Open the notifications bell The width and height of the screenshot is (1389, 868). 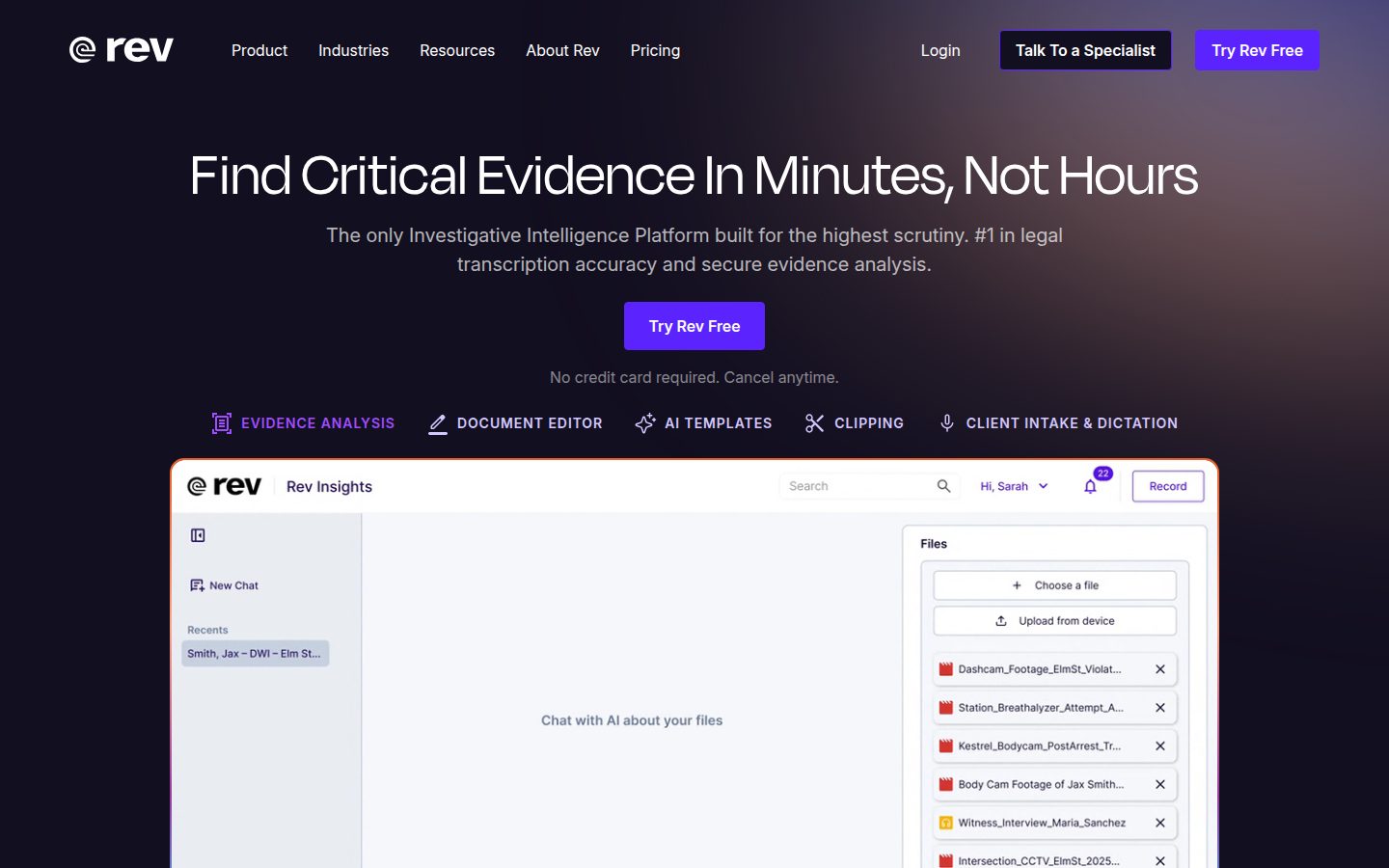click(x=1091, y=487)
